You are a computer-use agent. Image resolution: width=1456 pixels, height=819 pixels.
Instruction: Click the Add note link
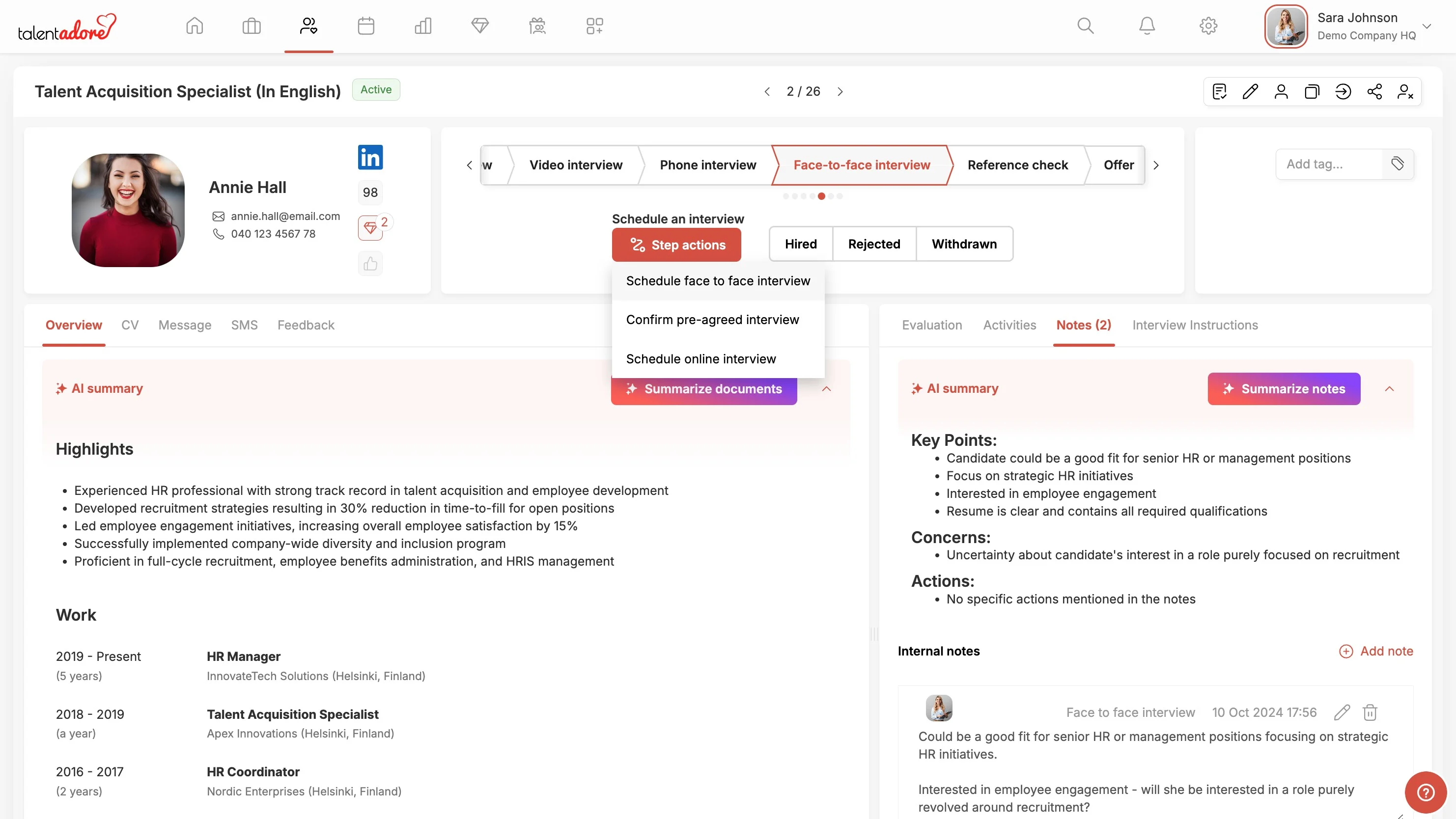click(1376, 651)
